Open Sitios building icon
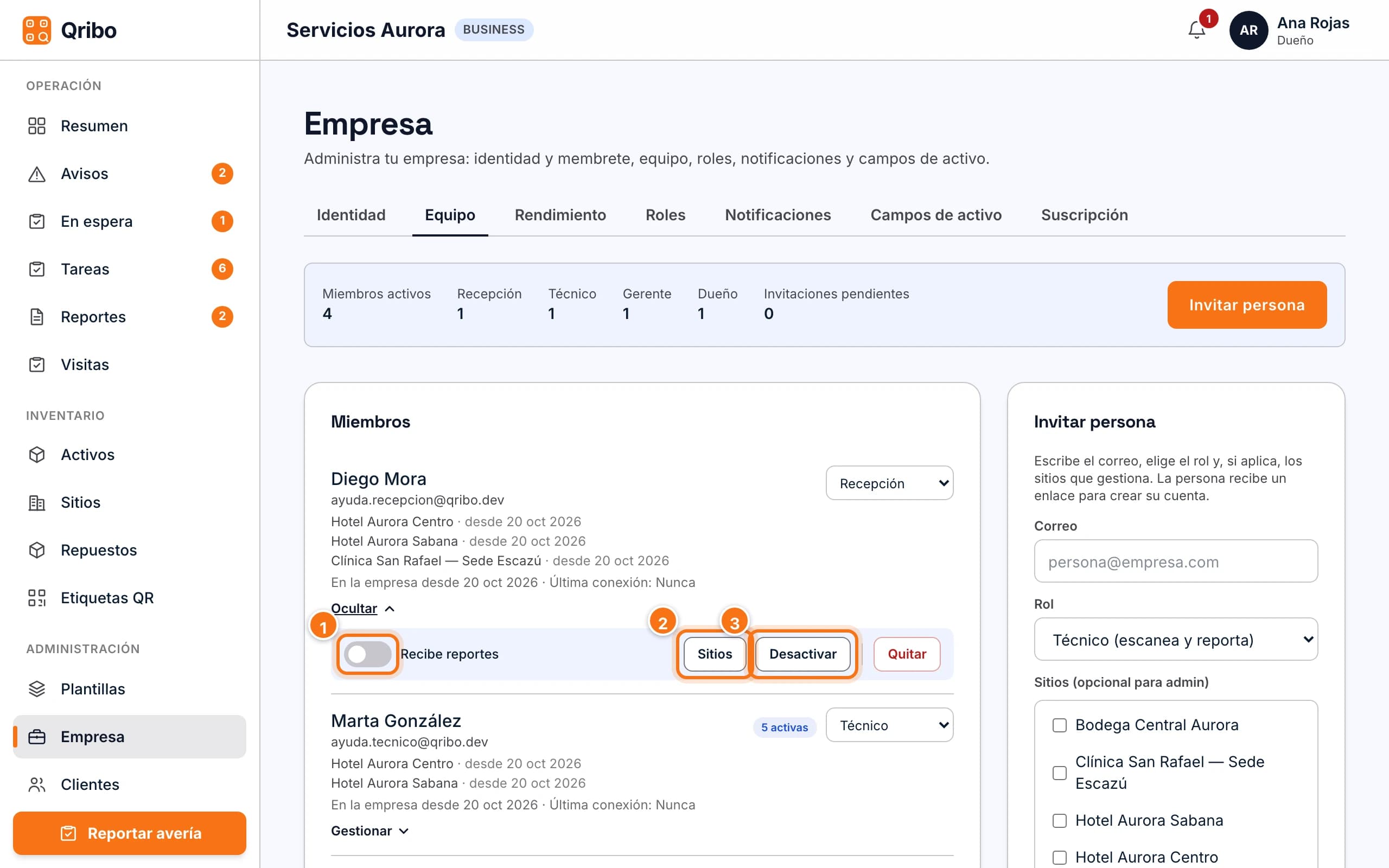This screenshot has width=1389, height=868. [37, 502]
